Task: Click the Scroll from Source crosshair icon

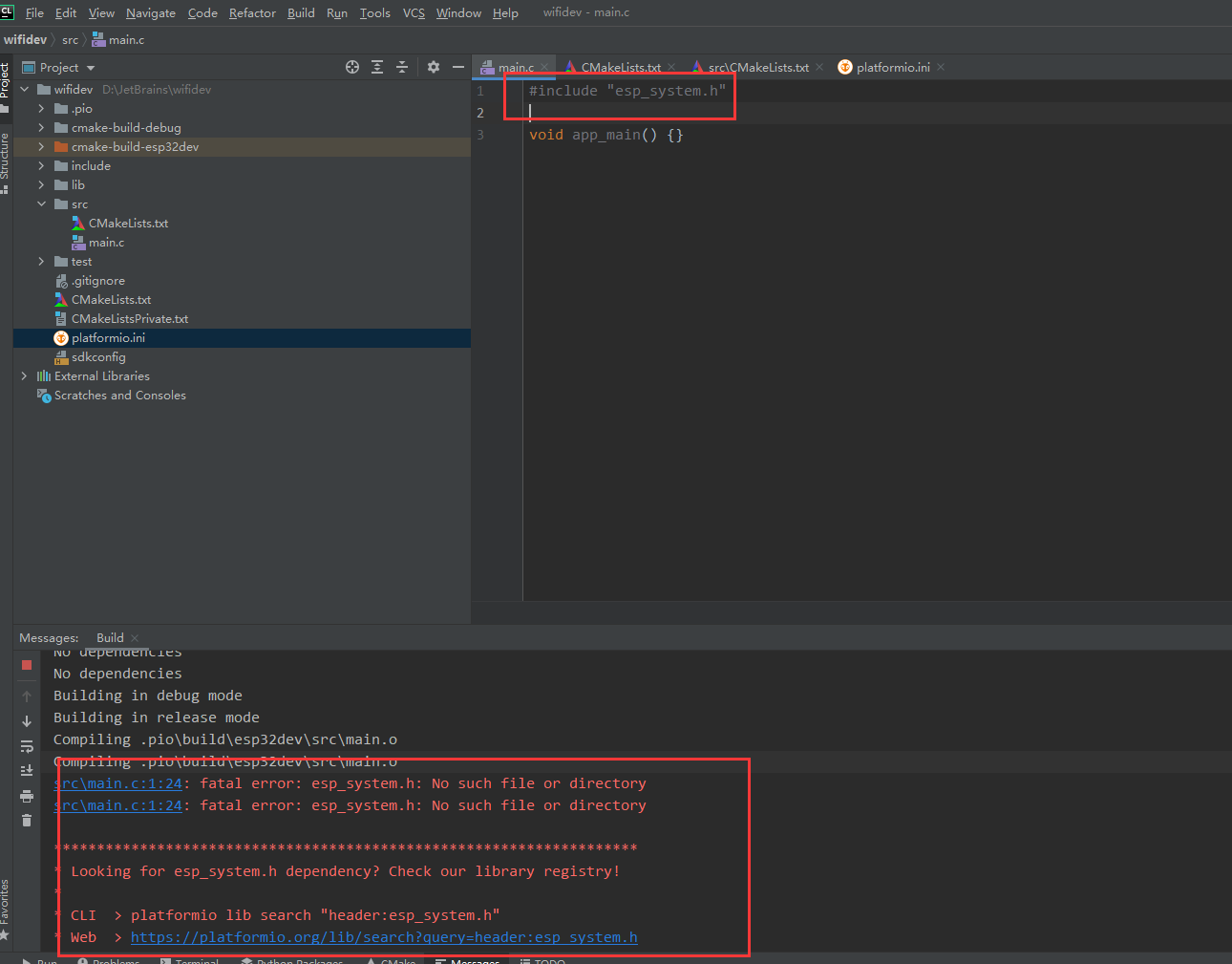Action: tap(352, 67)
